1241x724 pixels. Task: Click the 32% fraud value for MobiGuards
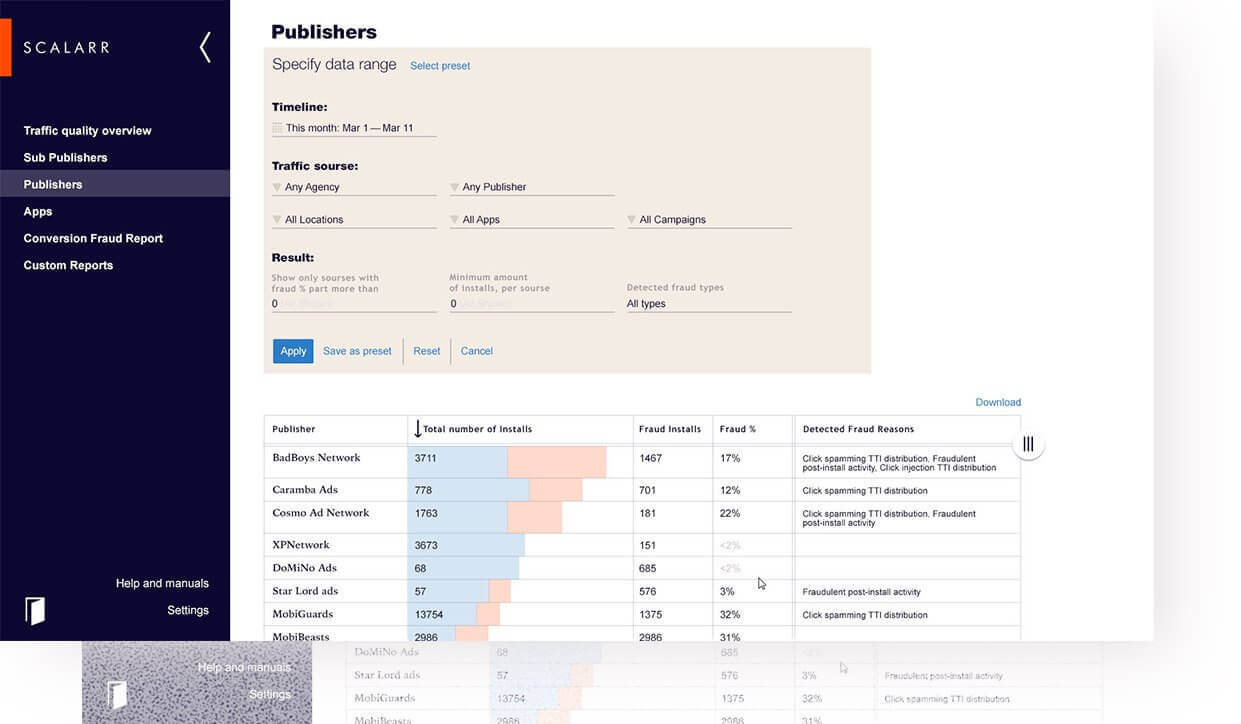tap(730, 614)
